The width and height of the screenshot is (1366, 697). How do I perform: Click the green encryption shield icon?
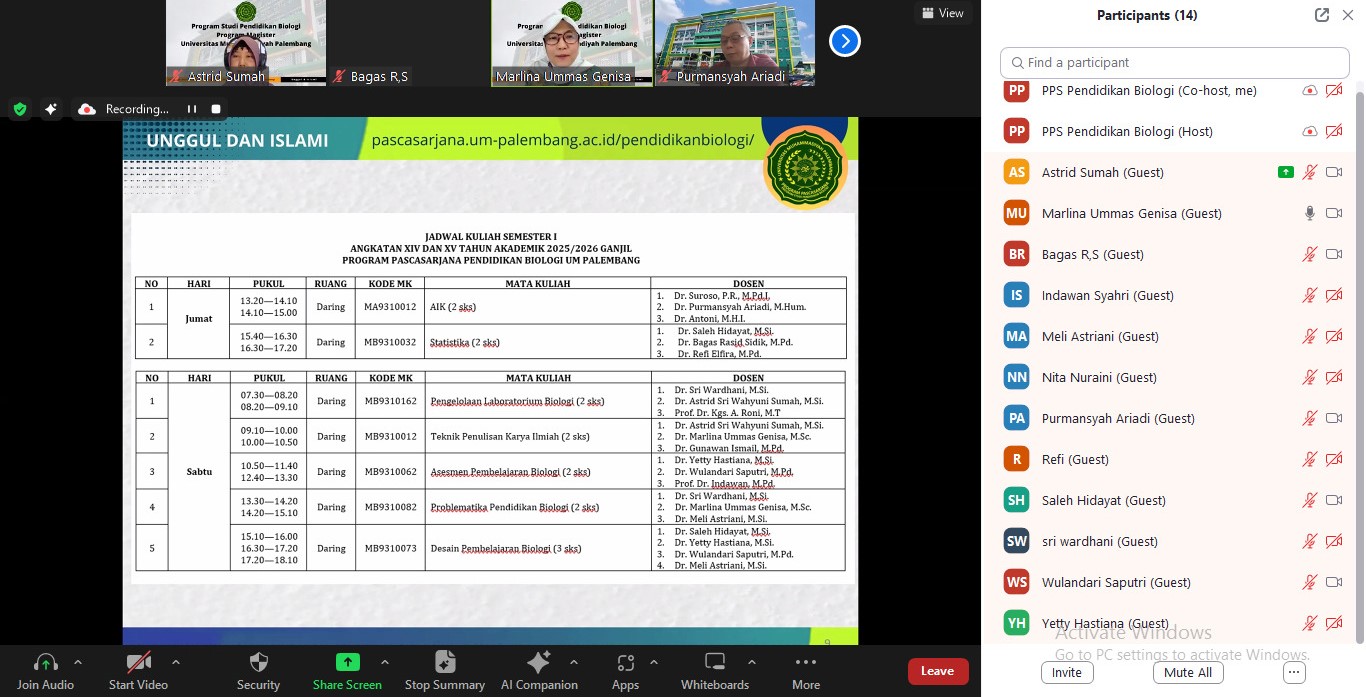(x=19, y=109)
